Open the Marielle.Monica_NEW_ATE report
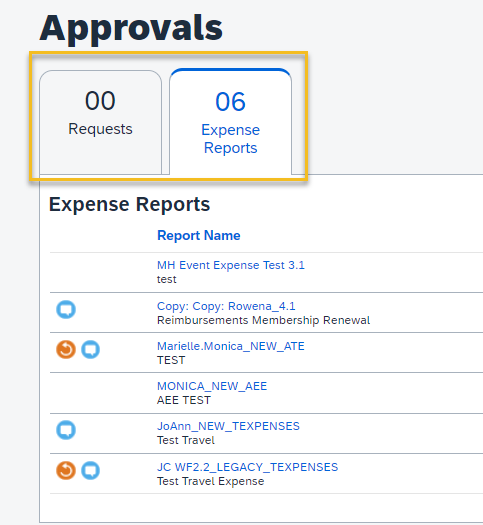 click(231, 346)
